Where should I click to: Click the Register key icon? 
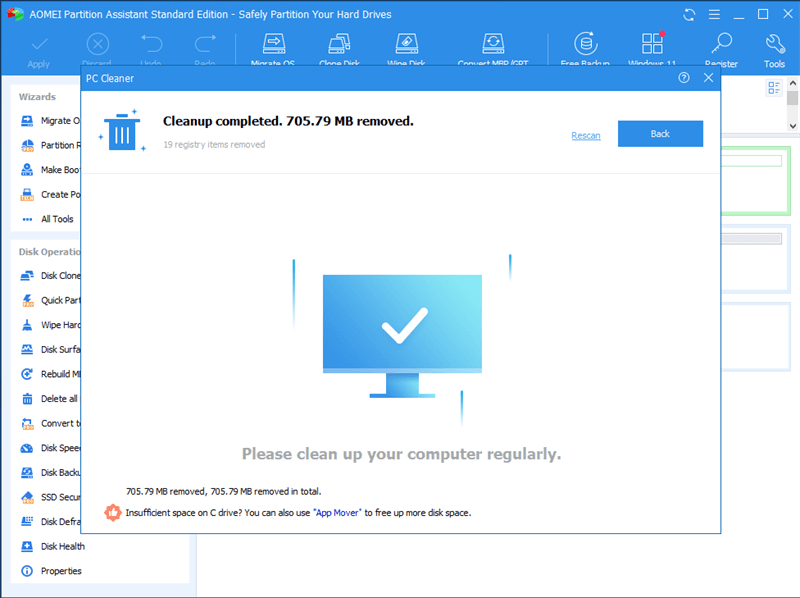click(x=721, y=44)
